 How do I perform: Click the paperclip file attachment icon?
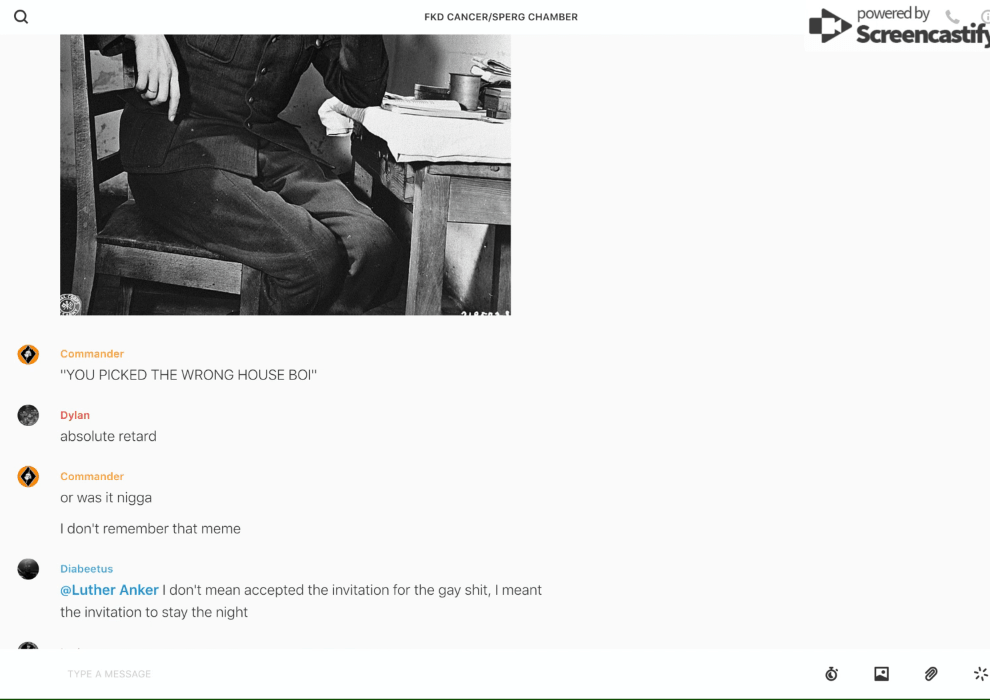tap(931, 674)
